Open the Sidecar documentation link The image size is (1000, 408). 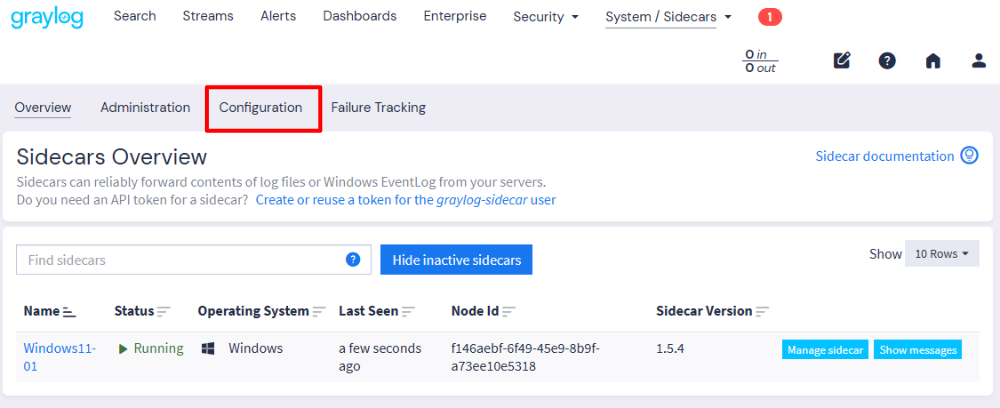point(885,156)
